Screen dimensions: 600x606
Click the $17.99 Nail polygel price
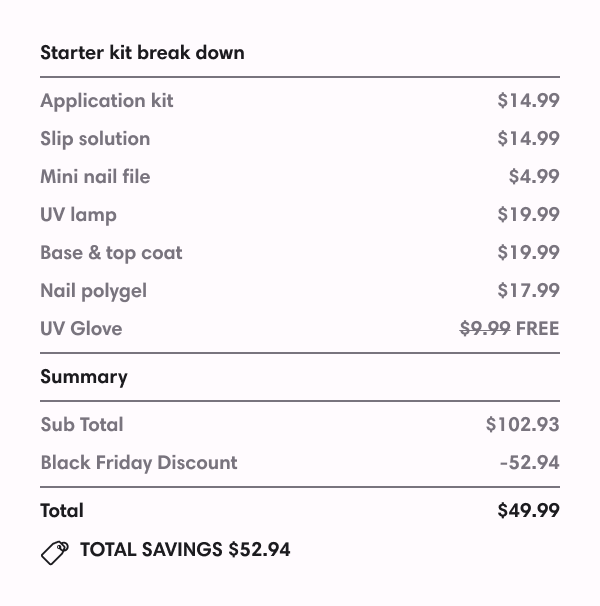pos(528,290)
